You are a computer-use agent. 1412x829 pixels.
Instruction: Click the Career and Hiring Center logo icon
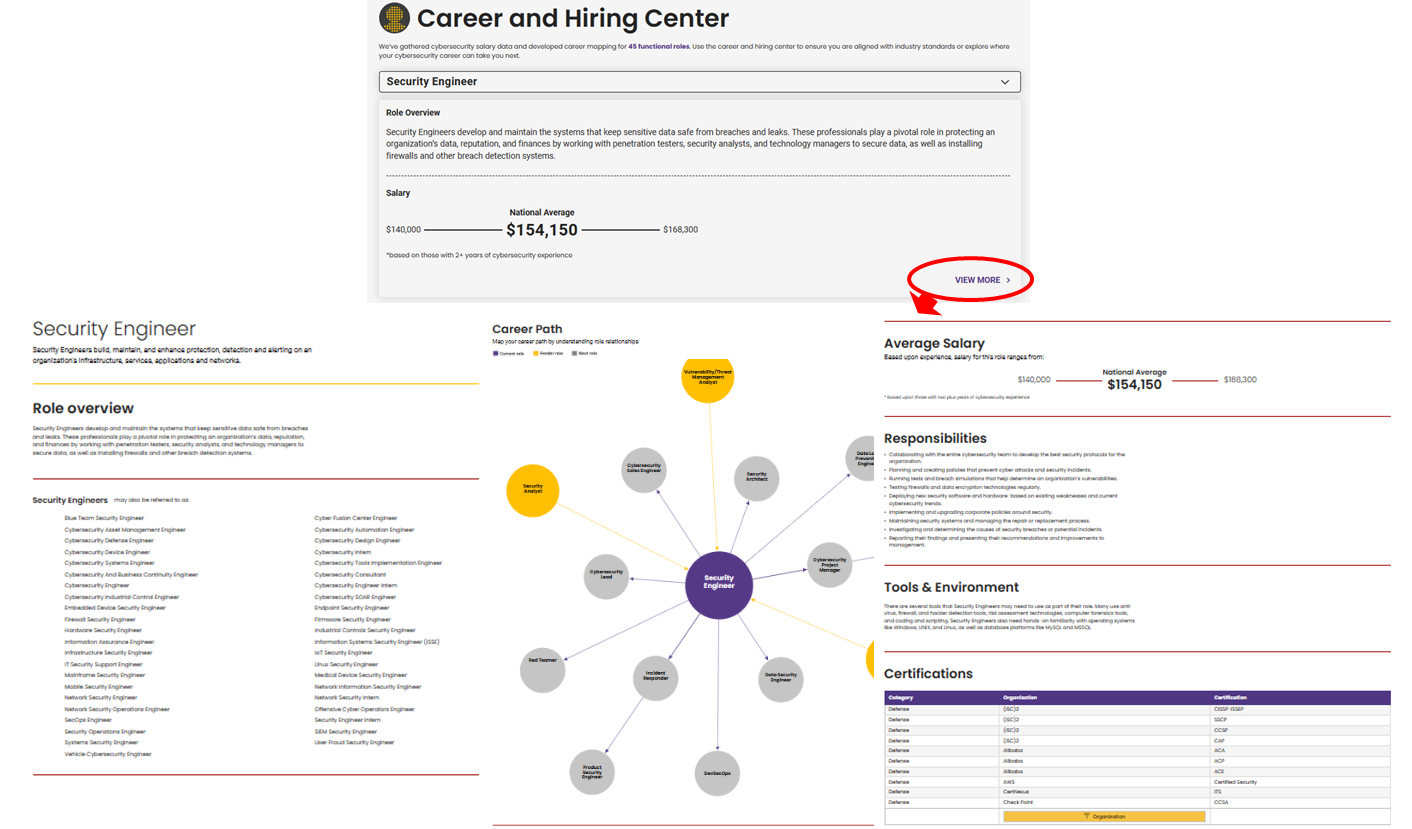pos(395,18)
